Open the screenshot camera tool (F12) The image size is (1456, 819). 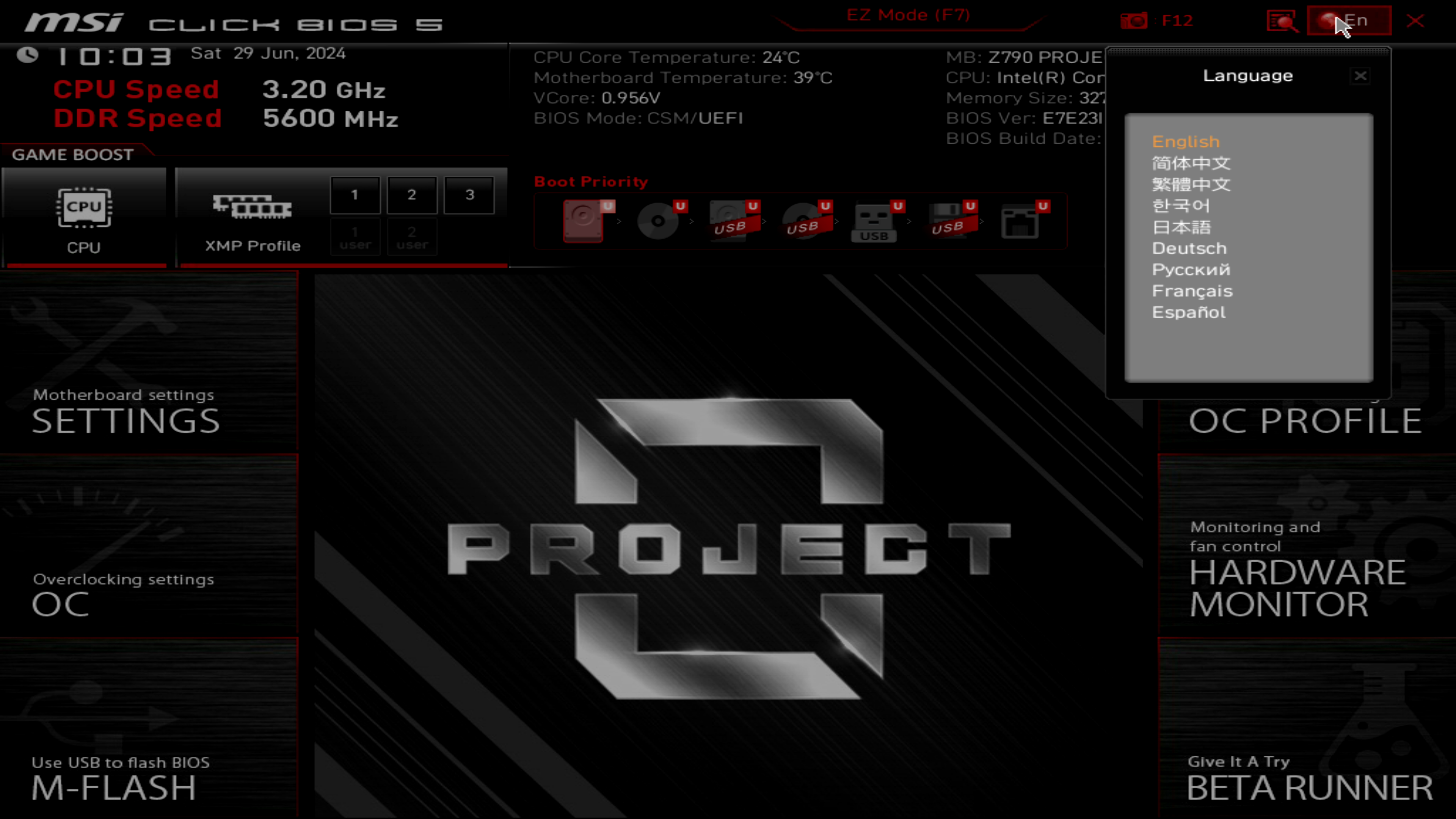(1135, 20)
